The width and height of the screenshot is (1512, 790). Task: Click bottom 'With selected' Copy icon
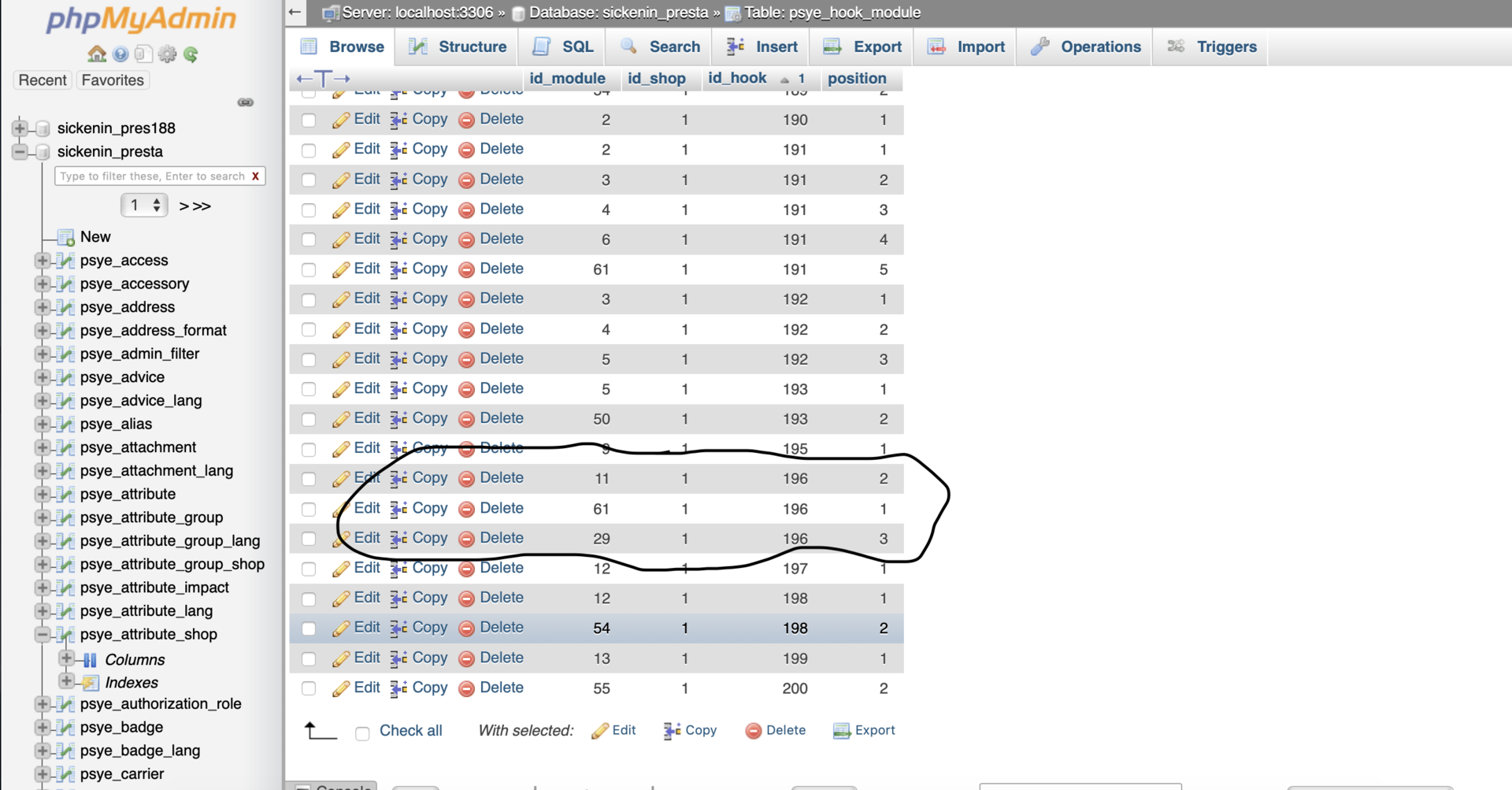pyautogui.click(x=672, y=731)
